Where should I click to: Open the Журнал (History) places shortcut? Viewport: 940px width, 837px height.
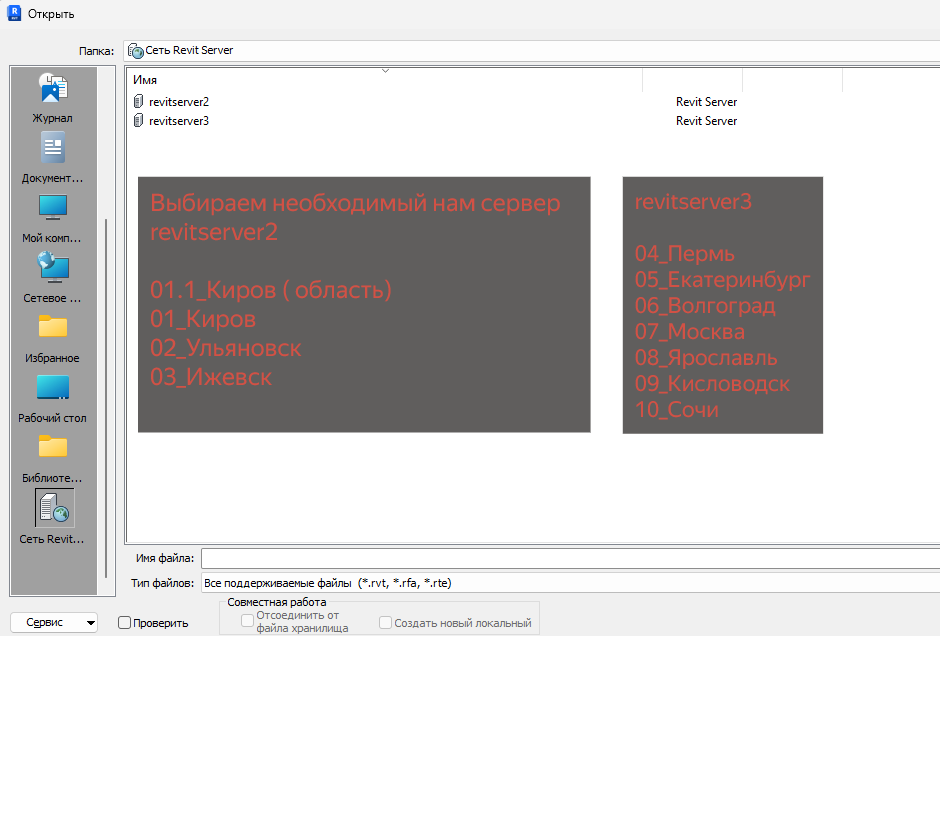[53, 88]
